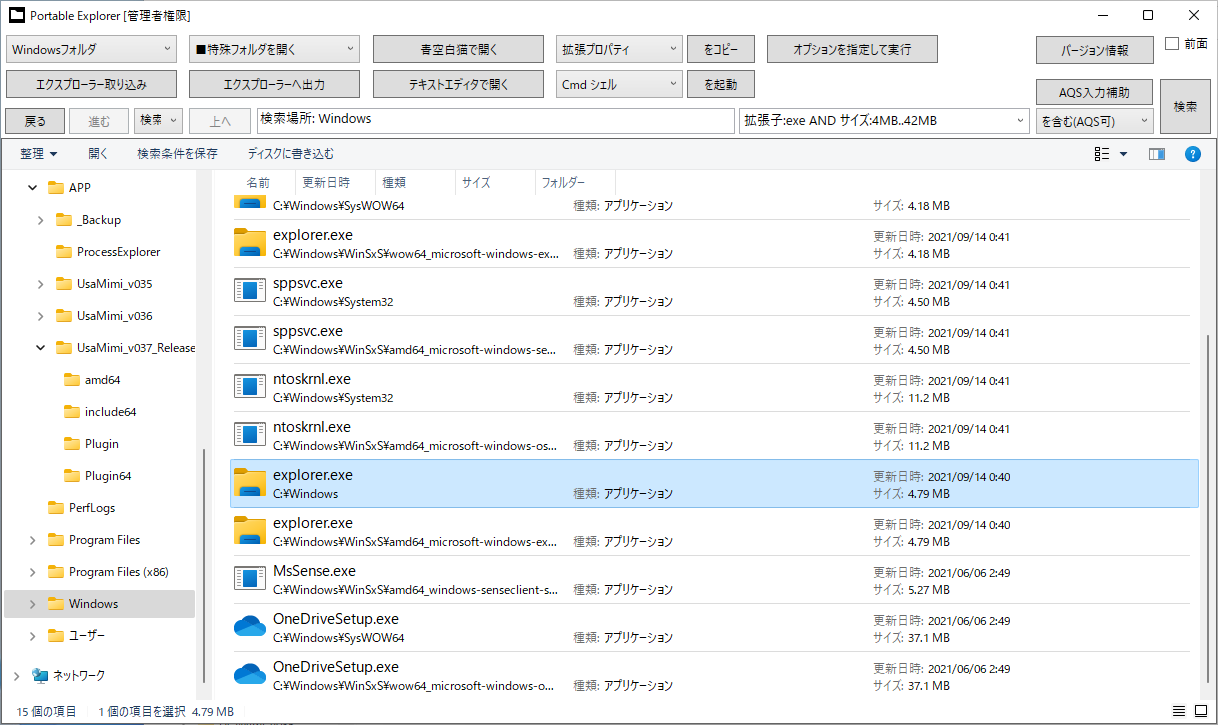Open the 拡張プロパティ dropdown
The width and height of the screenshot is (1218, 725).
click(619, 49)
